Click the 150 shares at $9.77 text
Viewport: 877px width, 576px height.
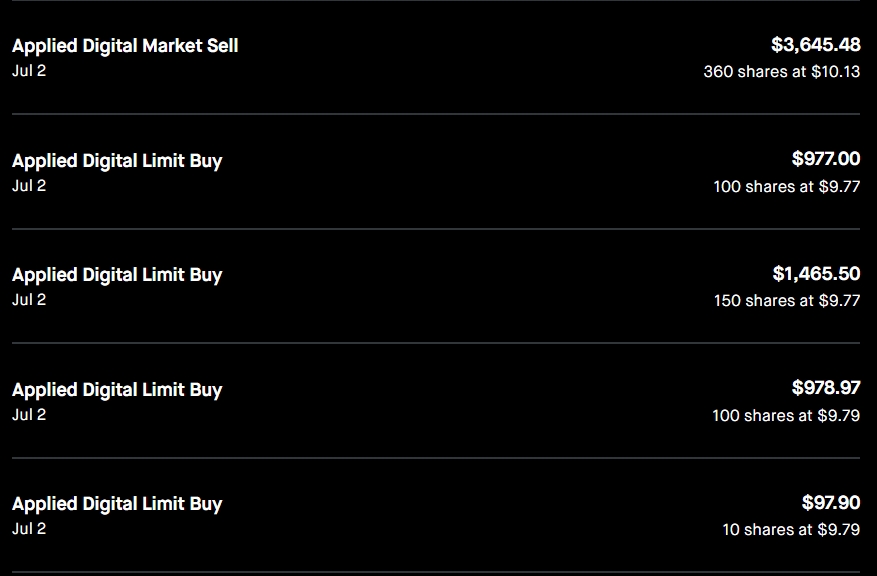click(786, 300)
